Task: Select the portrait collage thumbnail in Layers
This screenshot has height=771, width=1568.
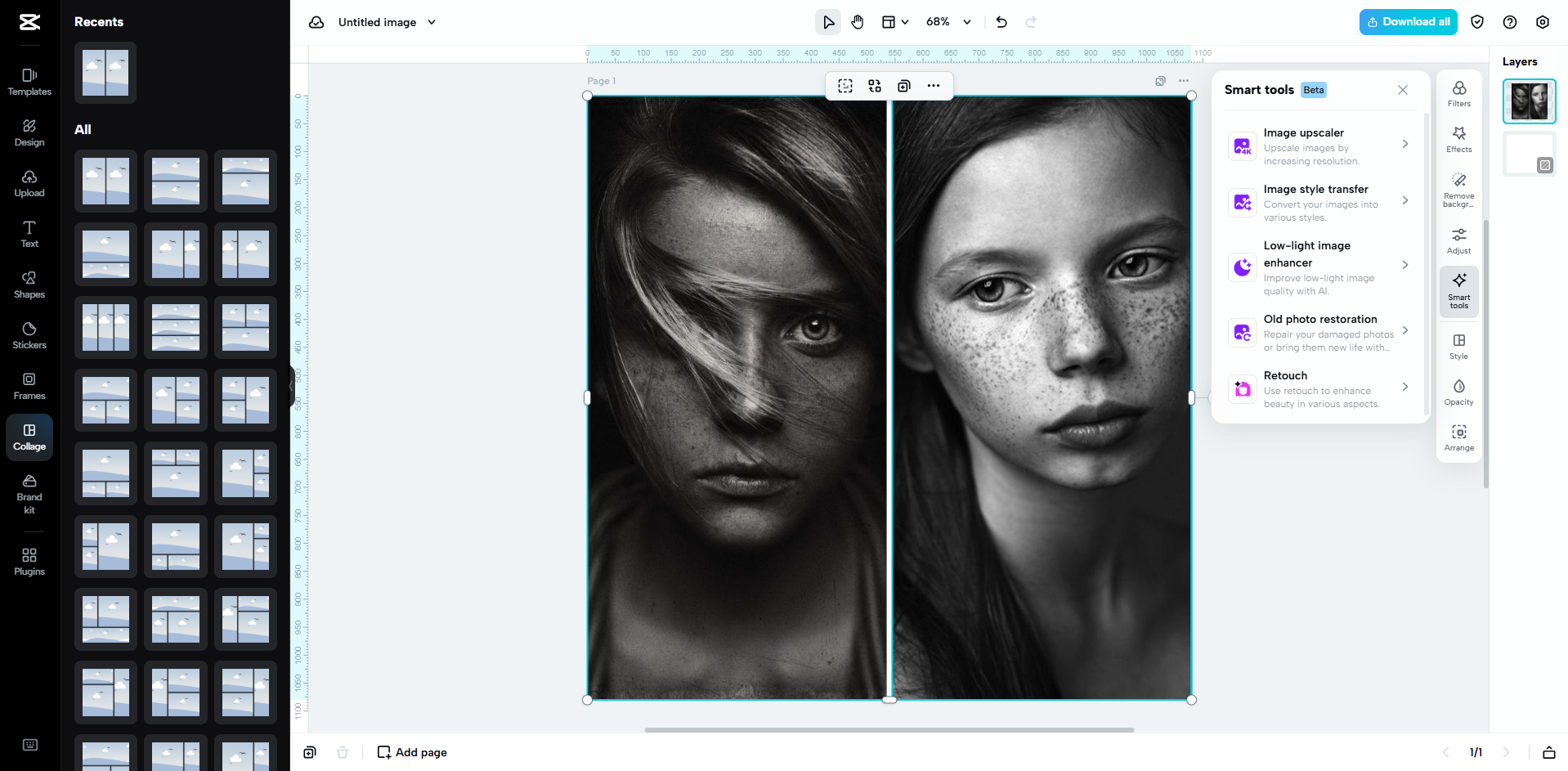Action: point(1529,101)
